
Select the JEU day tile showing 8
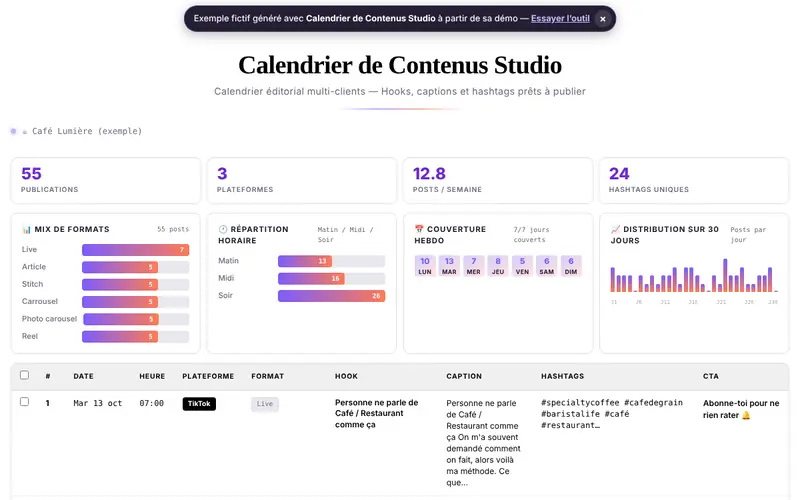click(x=498, y=266)
